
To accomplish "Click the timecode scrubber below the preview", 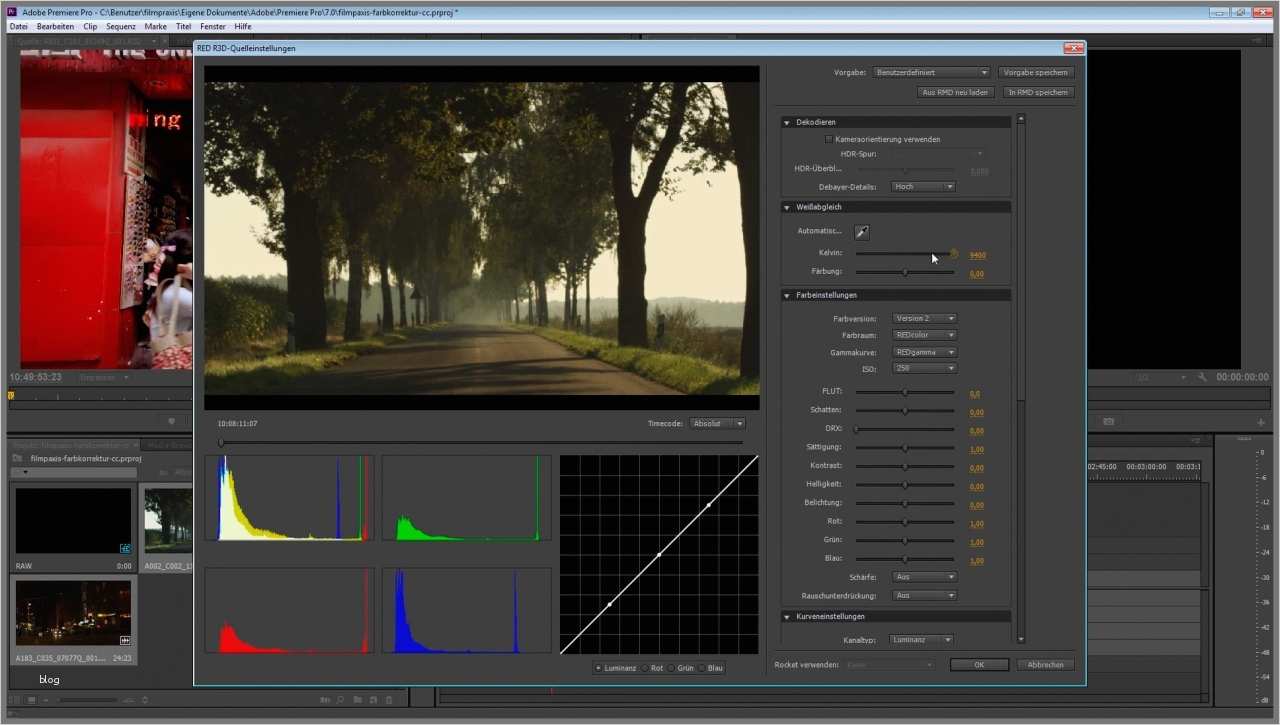I will 221,441.
